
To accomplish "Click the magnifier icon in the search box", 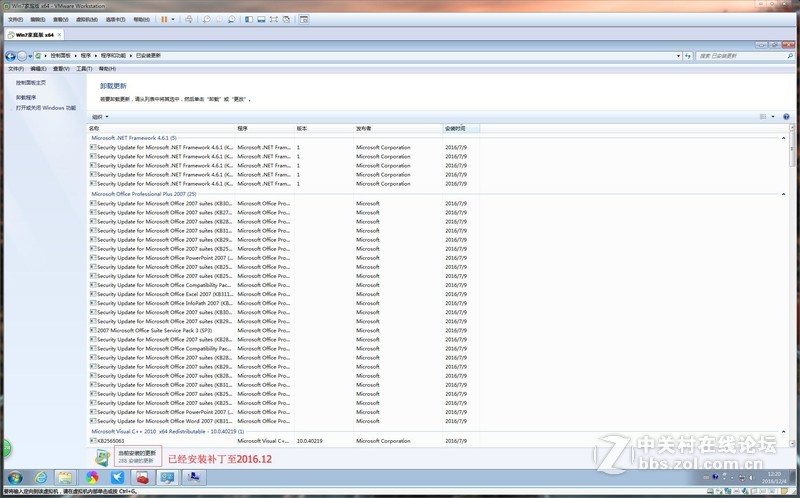I will point(790,56).
